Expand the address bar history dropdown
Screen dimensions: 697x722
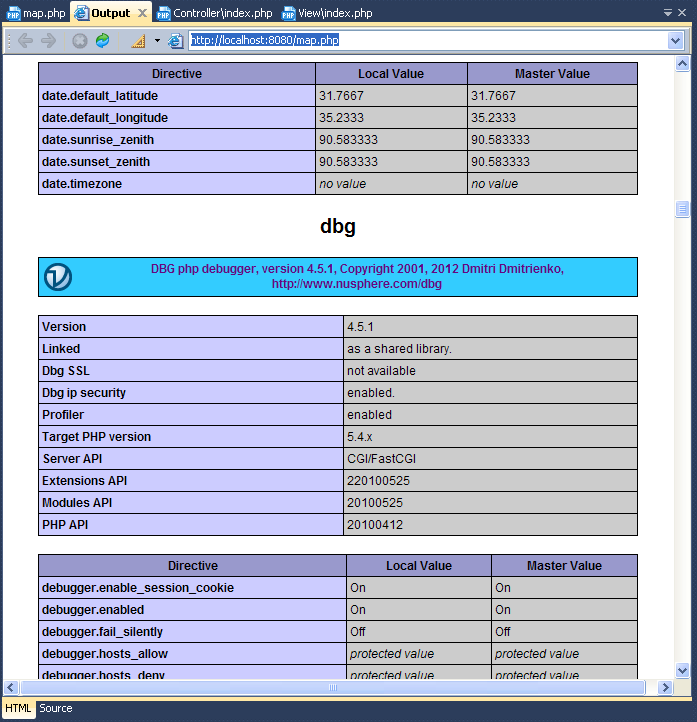point(675,41)
